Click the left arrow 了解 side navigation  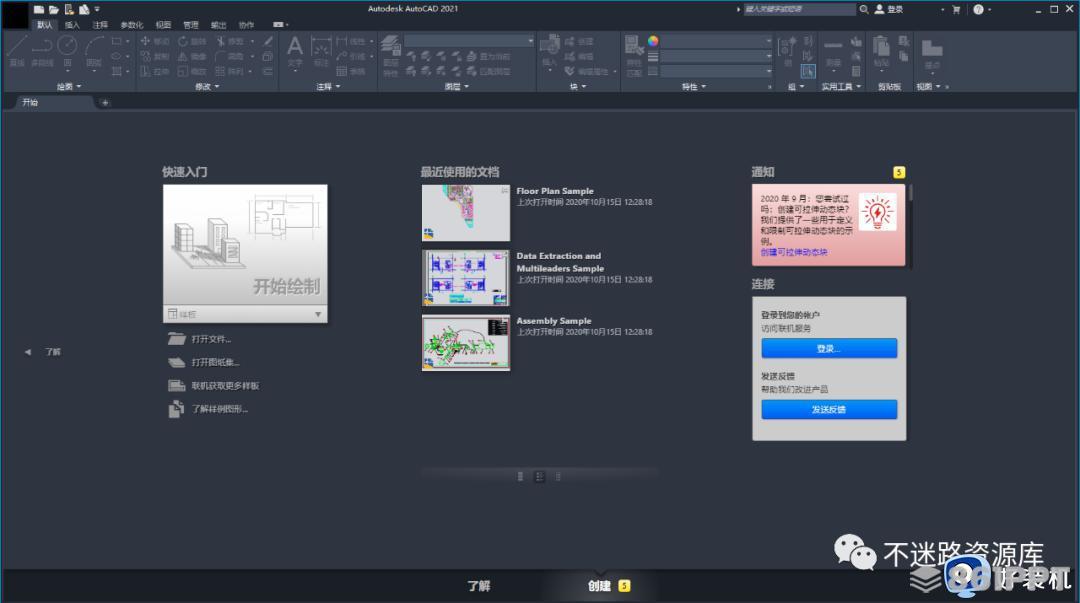pyautogui.click(x=43, y=352)
